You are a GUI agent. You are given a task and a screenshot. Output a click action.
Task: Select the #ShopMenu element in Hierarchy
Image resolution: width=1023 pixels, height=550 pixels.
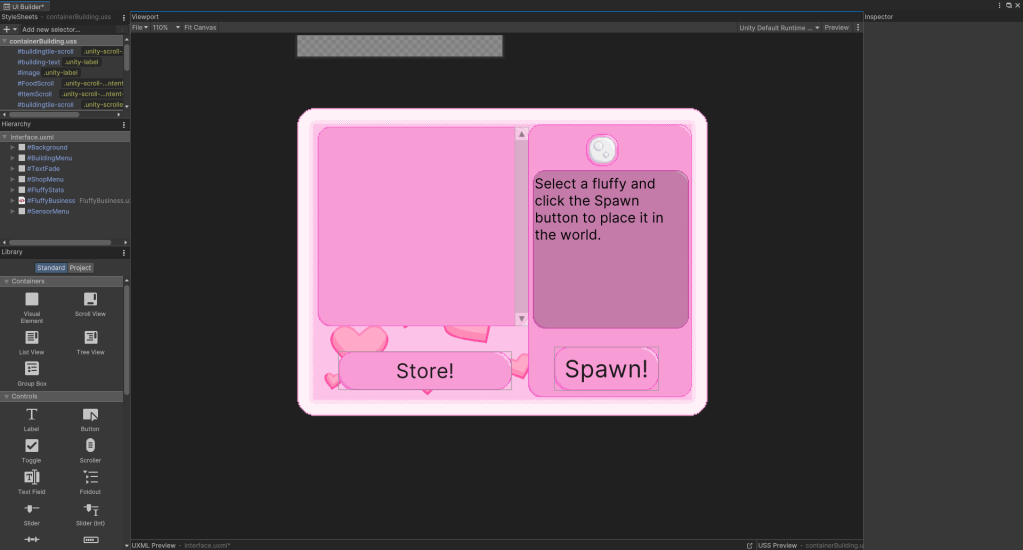pos(45,179)
